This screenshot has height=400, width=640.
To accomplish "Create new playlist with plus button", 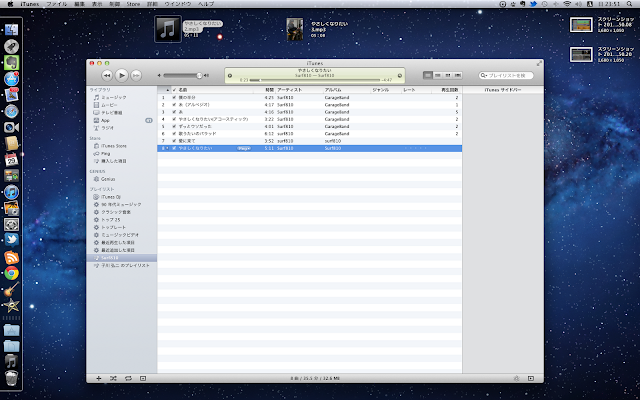I will (x=98, y=378).
